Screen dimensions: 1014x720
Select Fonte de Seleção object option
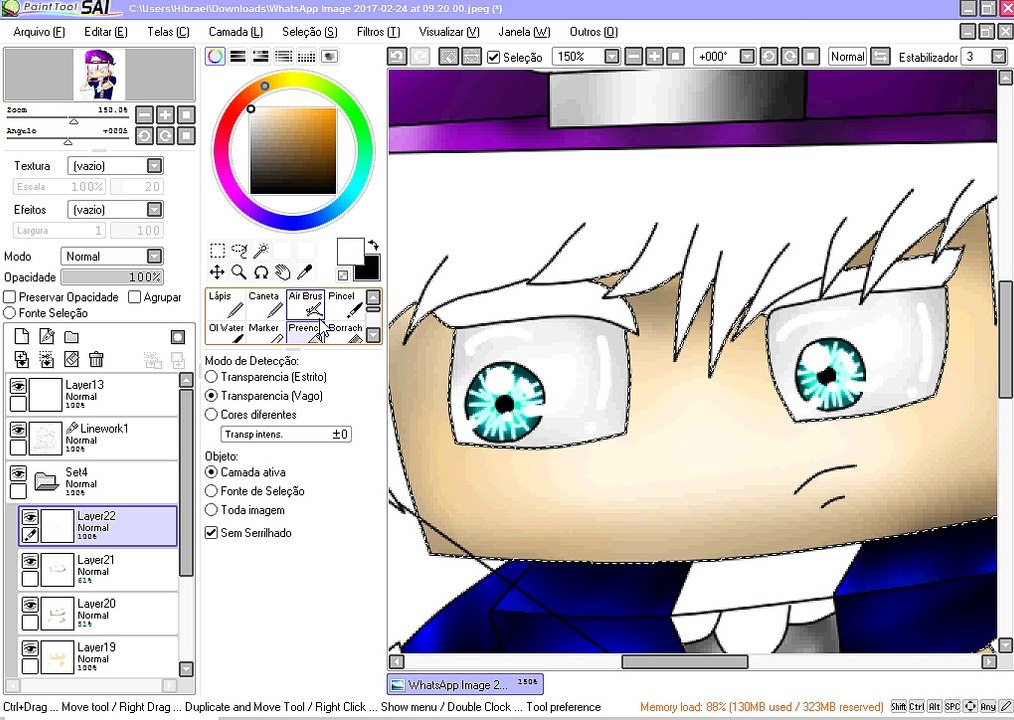[211, 491]
